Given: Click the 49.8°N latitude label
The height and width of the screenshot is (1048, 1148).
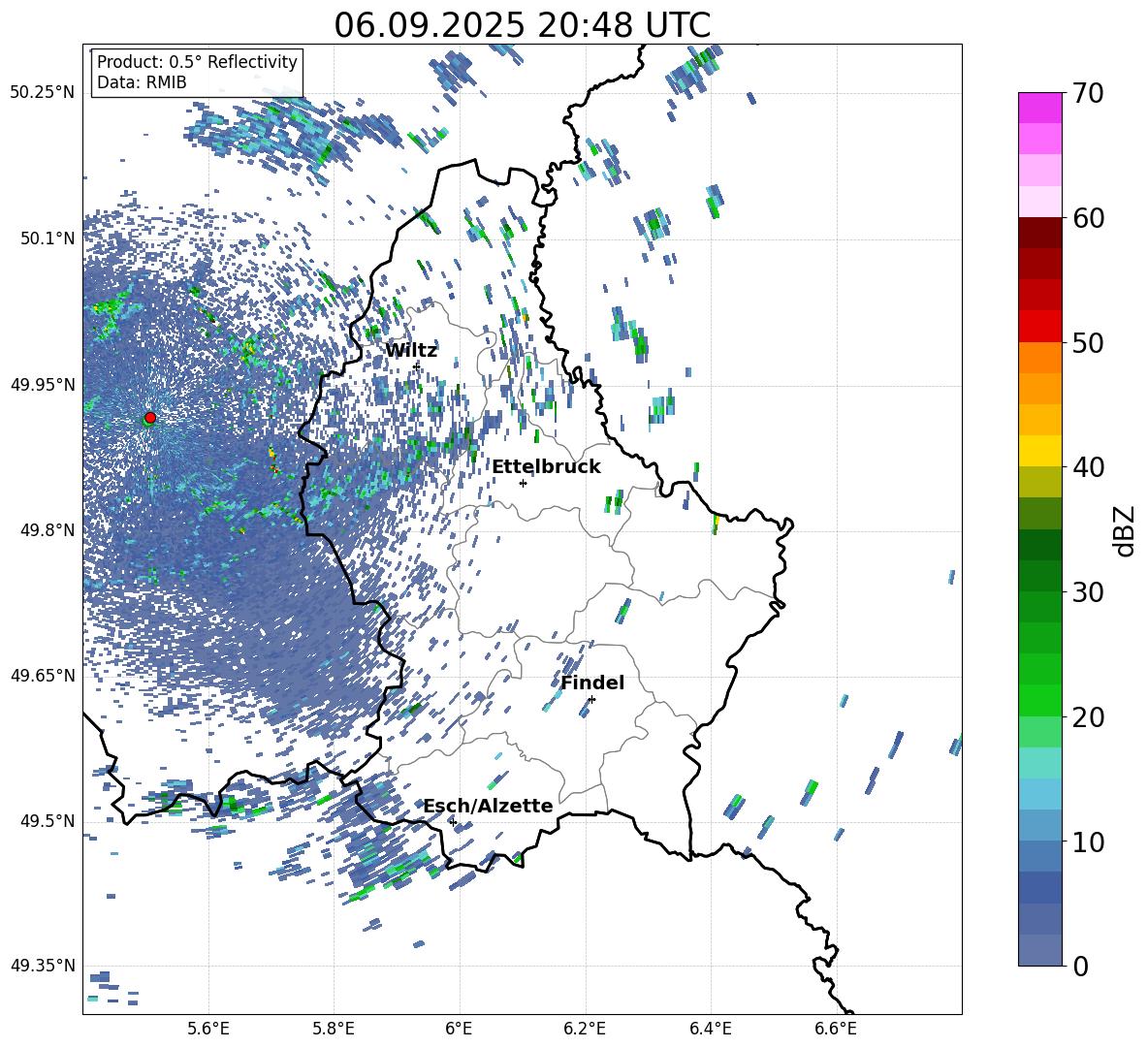Looking at the screenshot, I should (47, 530).
